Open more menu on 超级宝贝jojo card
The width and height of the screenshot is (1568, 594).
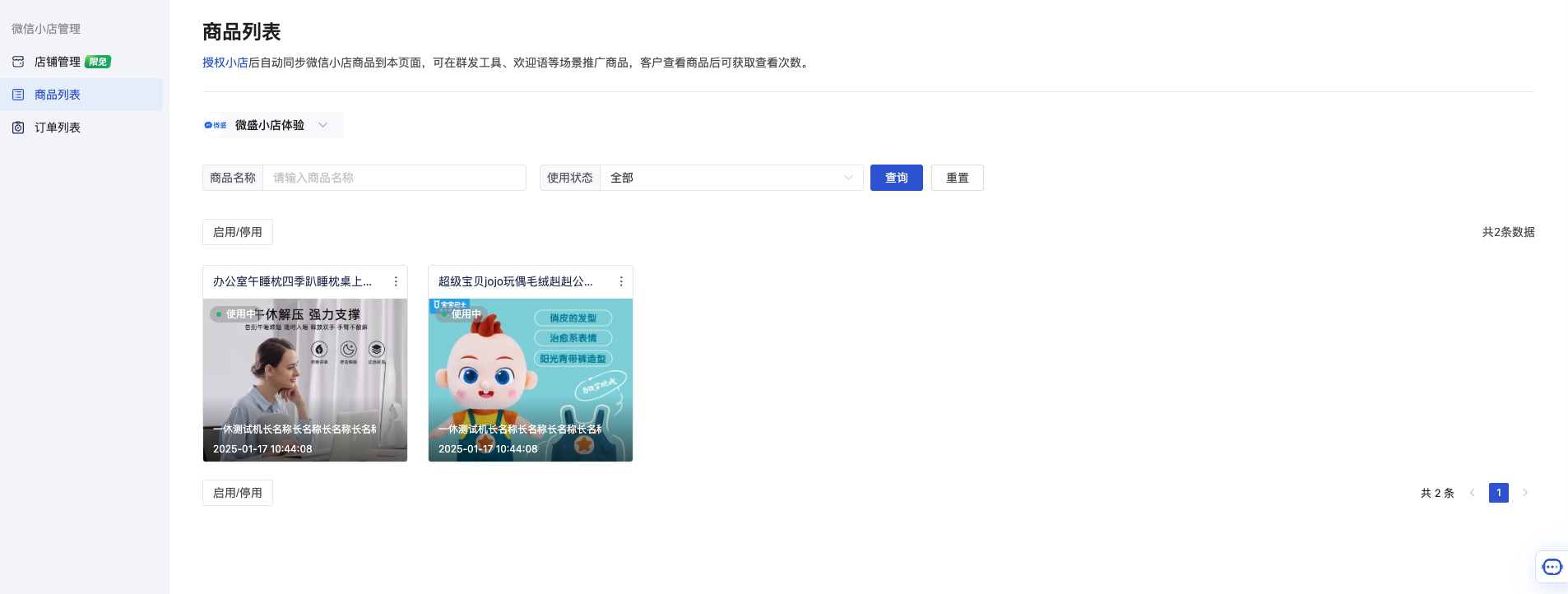click(x=621, y=281)
